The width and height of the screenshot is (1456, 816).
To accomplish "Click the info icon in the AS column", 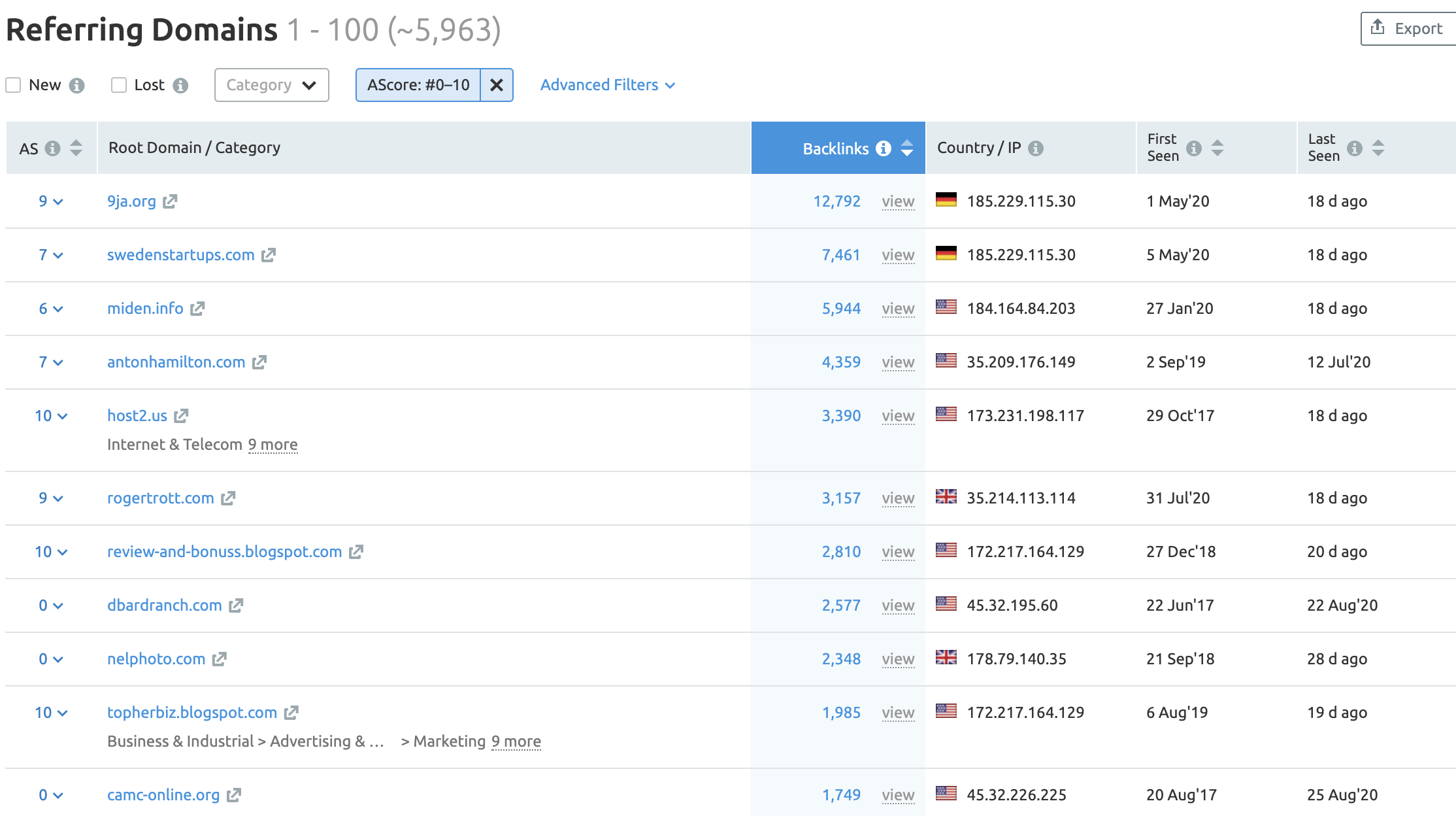I will (x=52, y=148).
